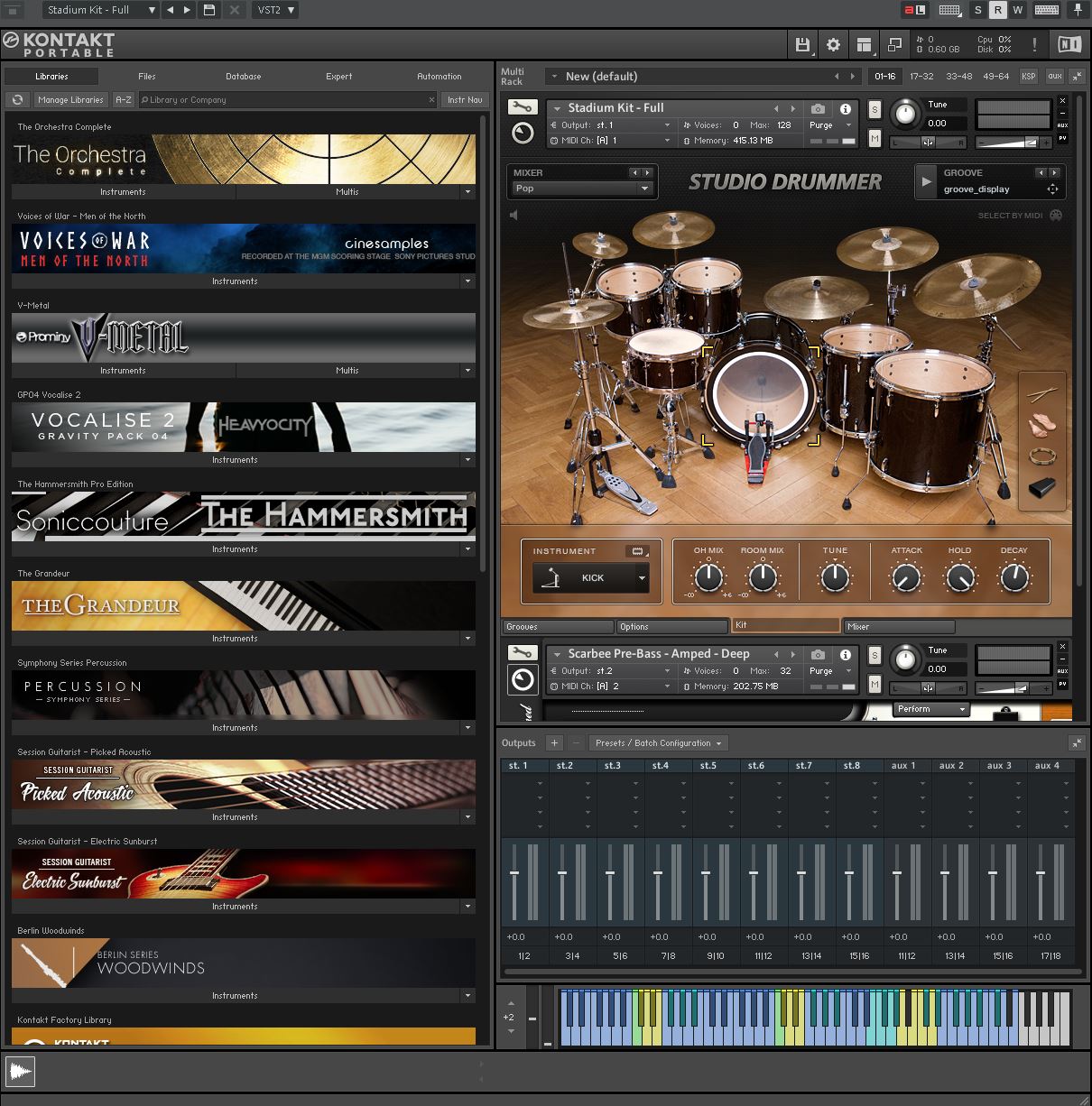
Task: Select the hands percussion icon
Action: pyautogui.click(x=1042, y=424)
